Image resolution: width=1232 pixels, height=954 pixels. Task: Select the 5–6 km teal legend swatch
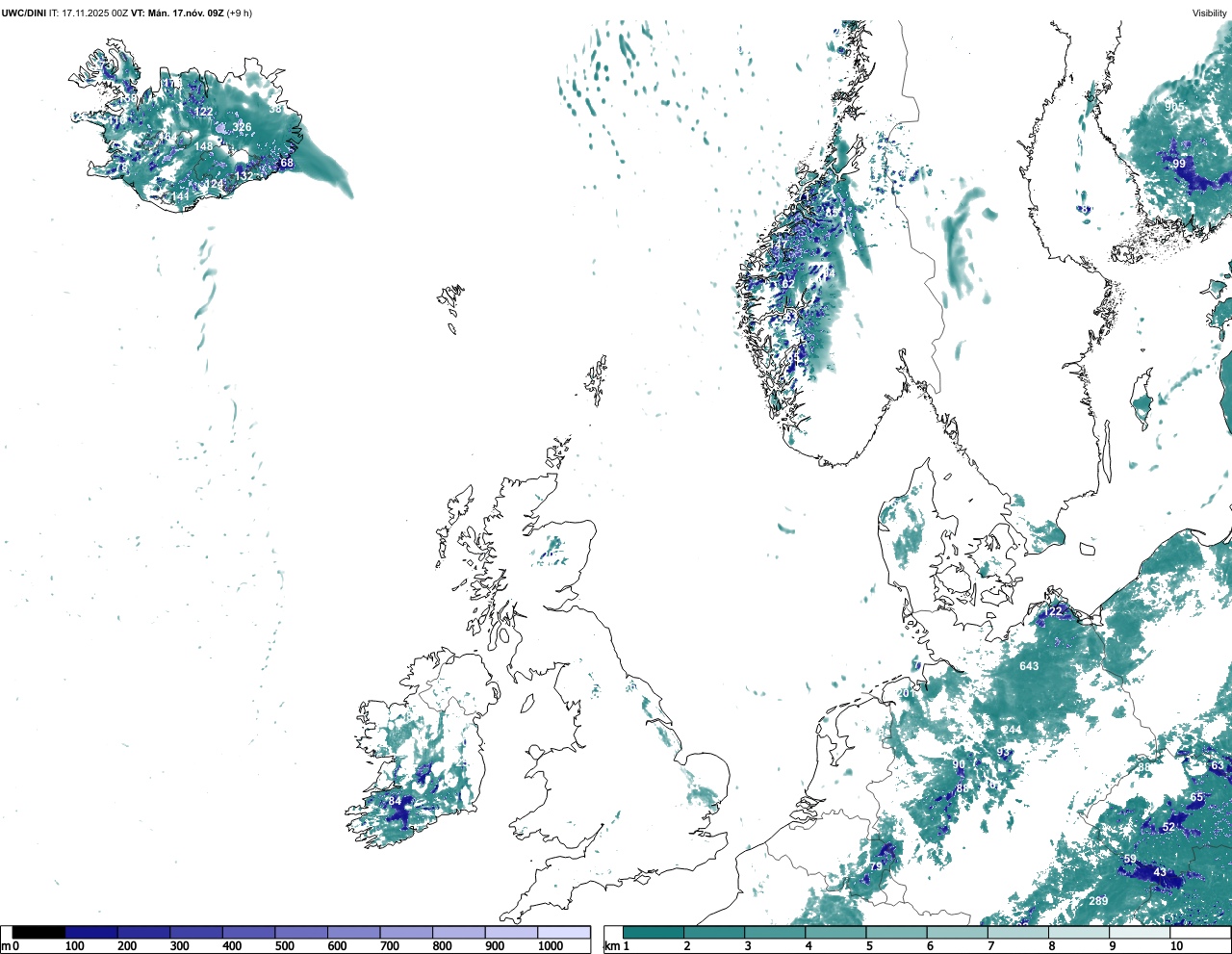point(896,932)
